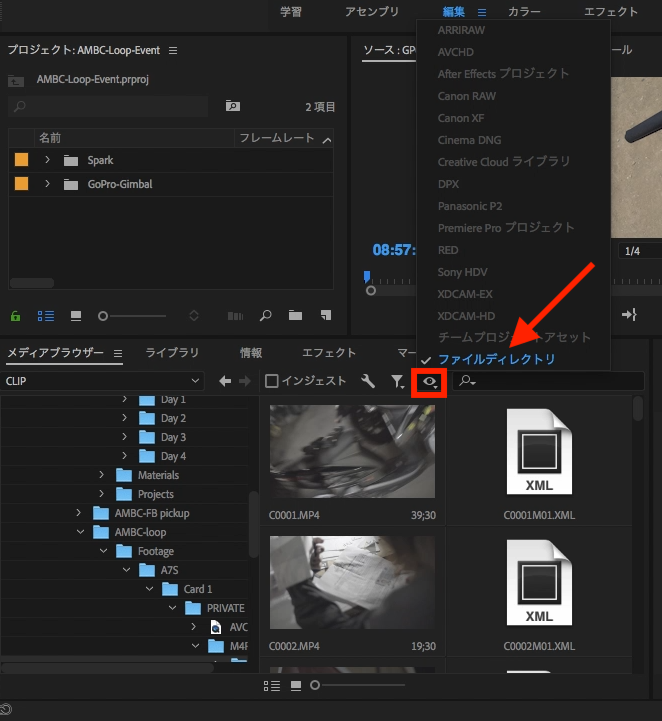This screenshot has height=721, width=662.
Task: Collapse the Footage folder
Action: (103, 550)
